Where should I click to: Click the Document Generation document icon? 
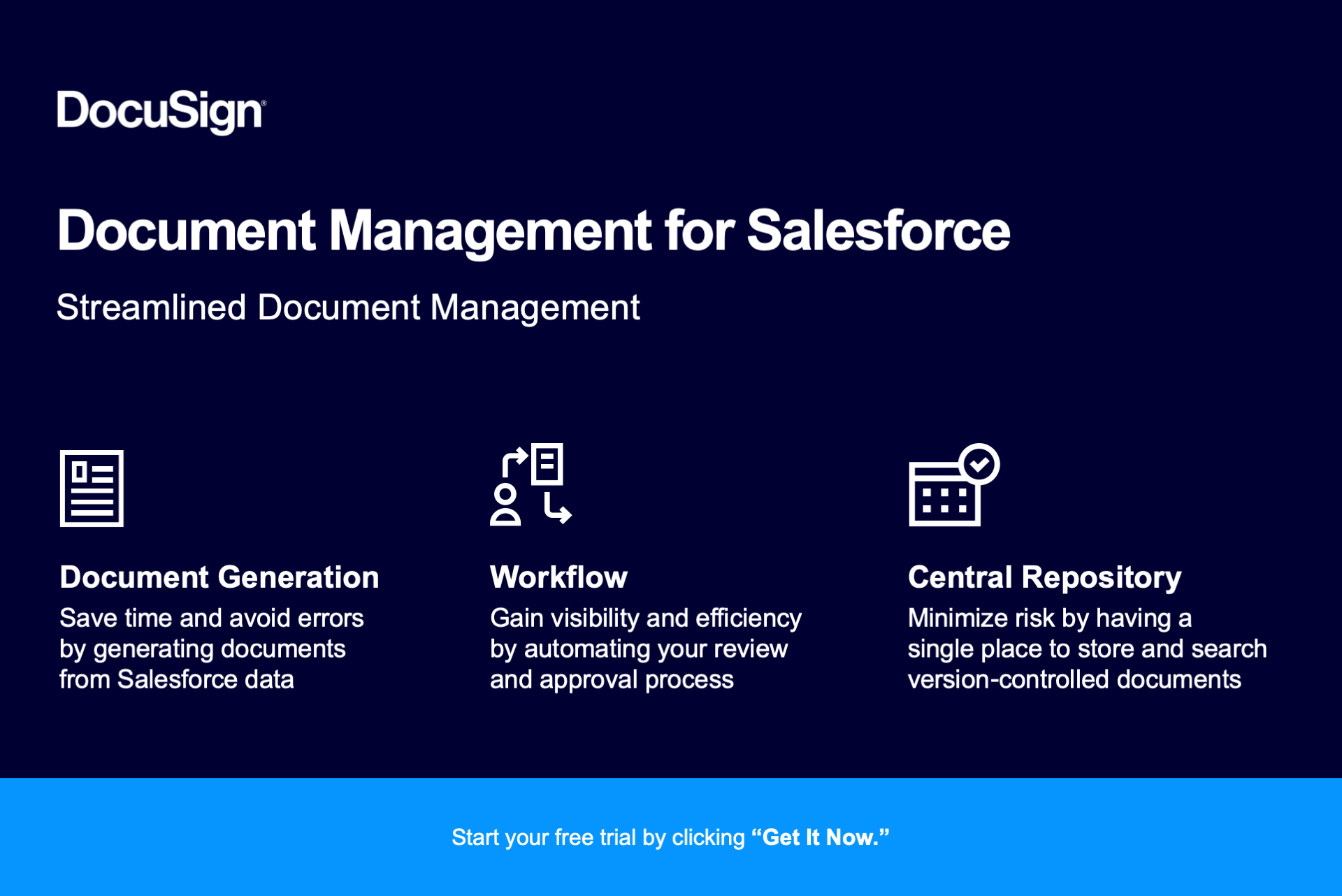(x=91, y=487)
